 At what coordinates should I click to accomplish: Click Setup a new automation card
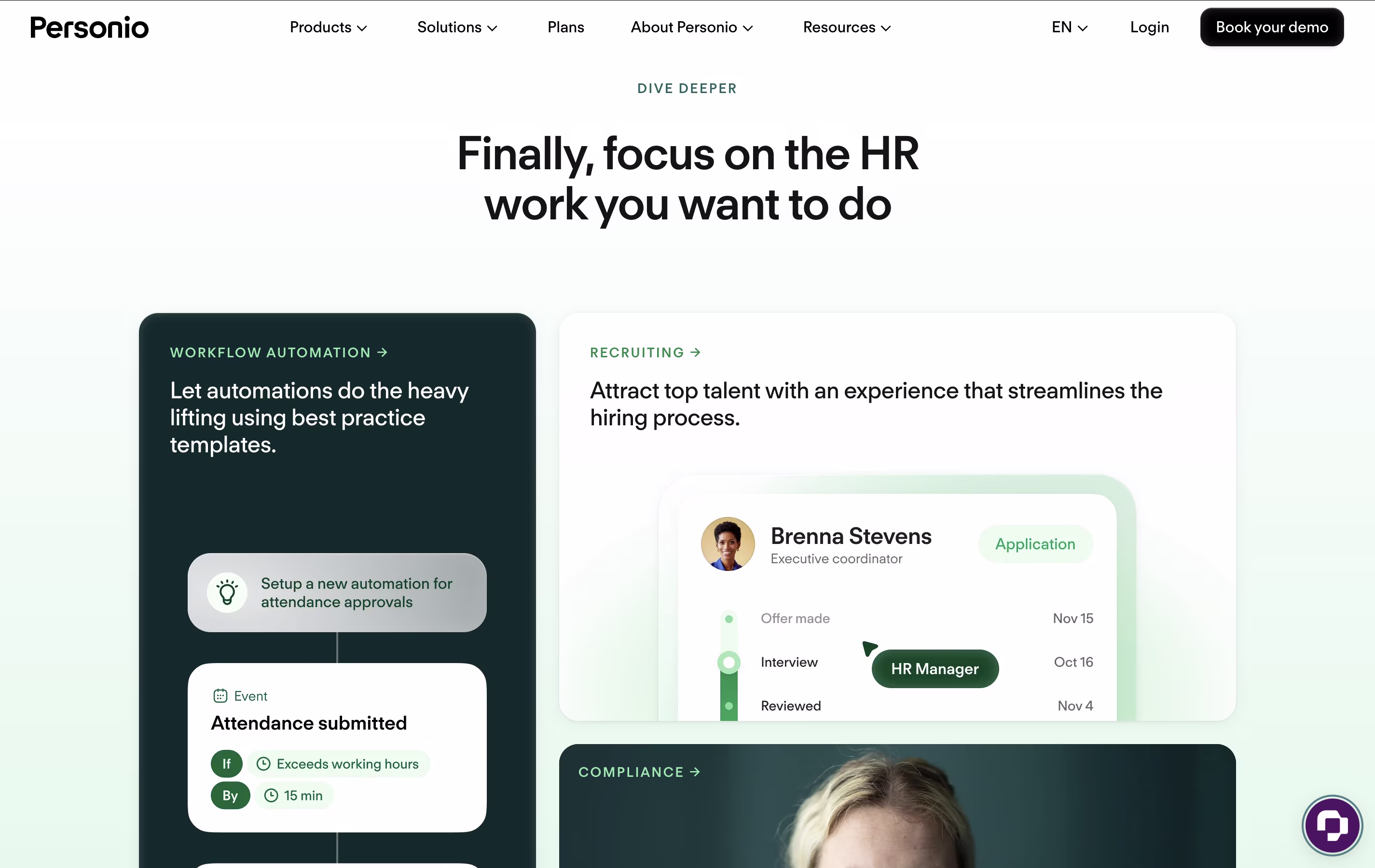point(337,592)
